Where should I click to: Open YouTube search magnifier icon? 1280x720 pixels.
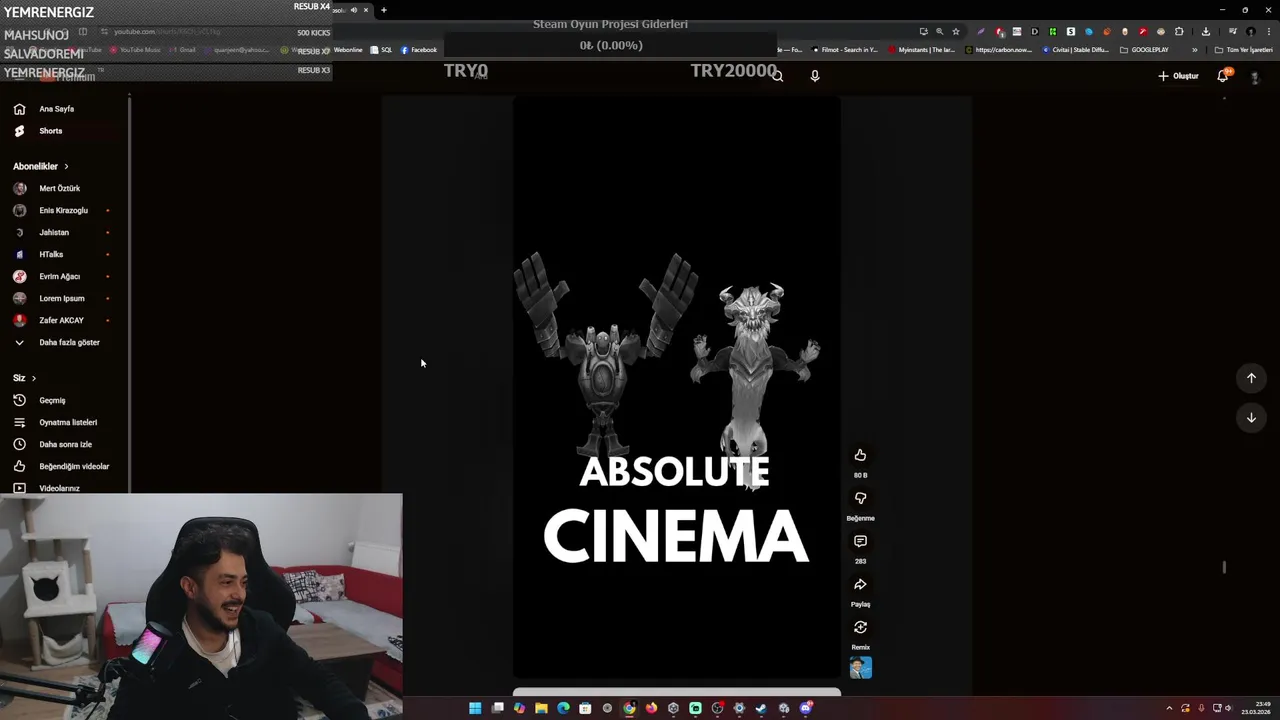[778, 76]
